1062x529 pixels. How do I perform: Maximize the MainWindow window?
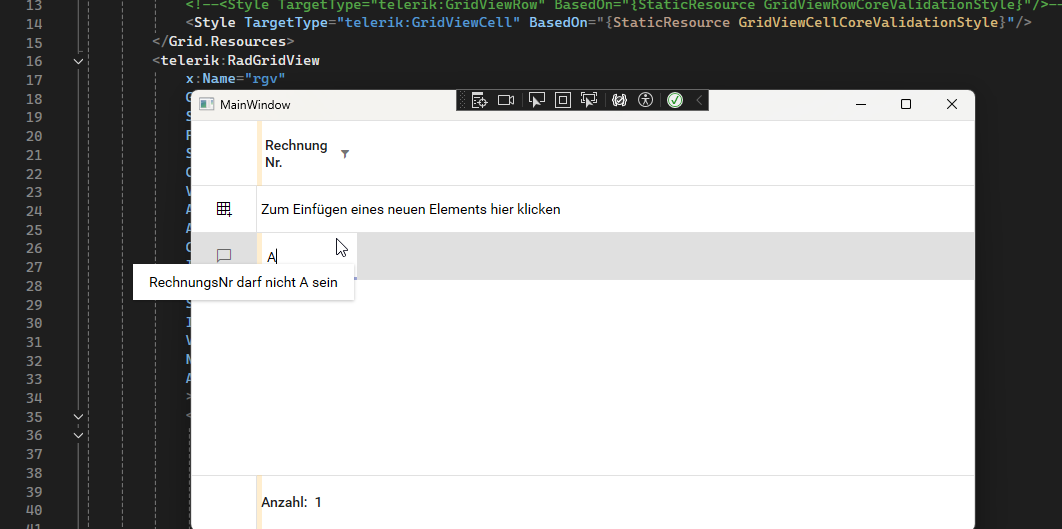click(906, 104)
